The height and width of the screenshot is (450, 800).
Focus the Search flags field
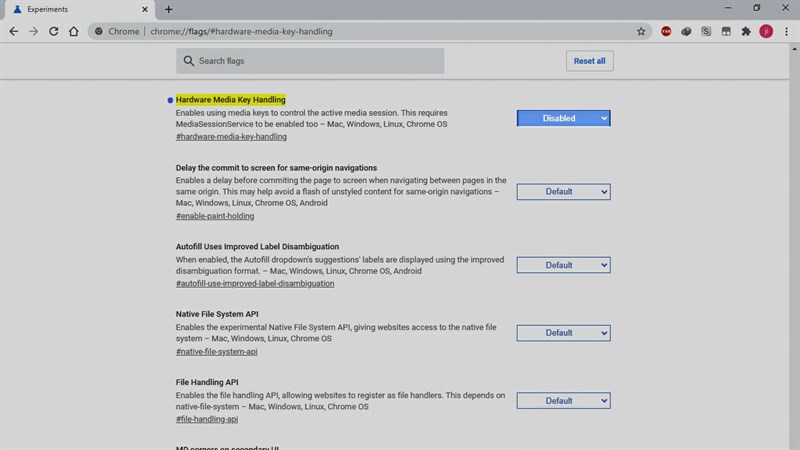[310, 61]
